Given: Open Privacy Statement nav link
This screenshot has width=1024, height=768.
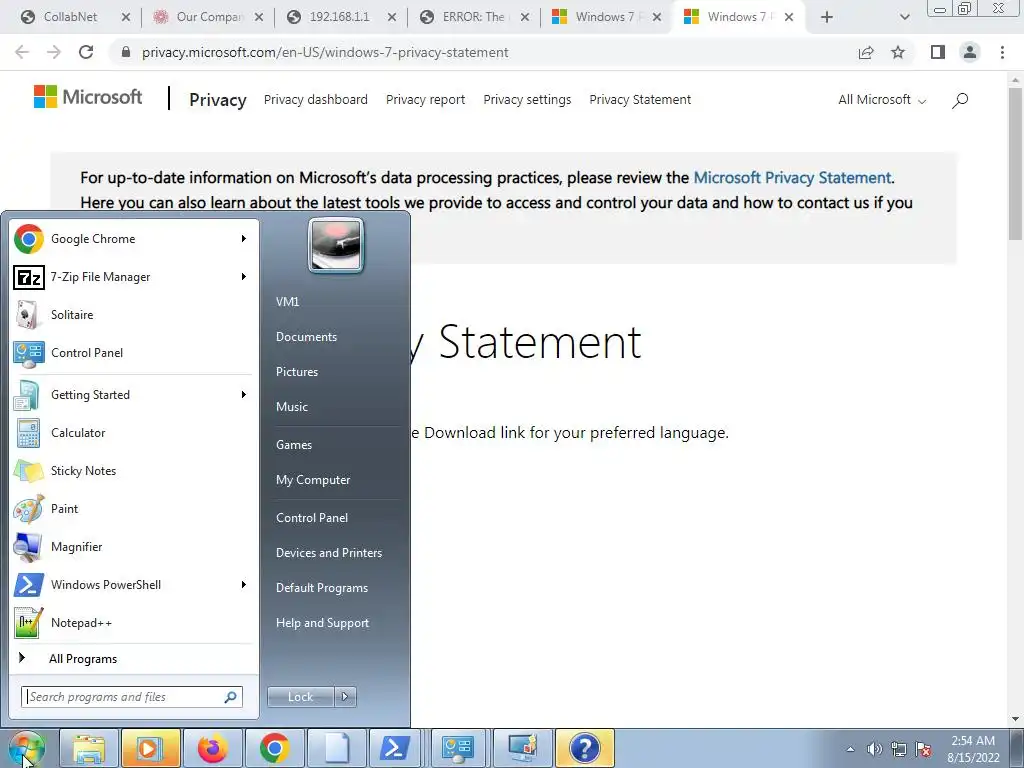Looking at the screenshot, I should click(640, 100).
